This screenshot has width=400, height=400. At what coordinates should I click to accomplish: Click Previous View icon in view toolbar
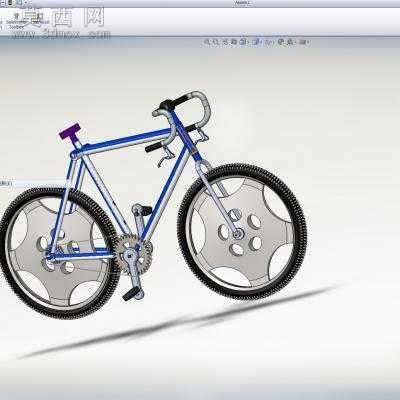click(x=225, y=42)
